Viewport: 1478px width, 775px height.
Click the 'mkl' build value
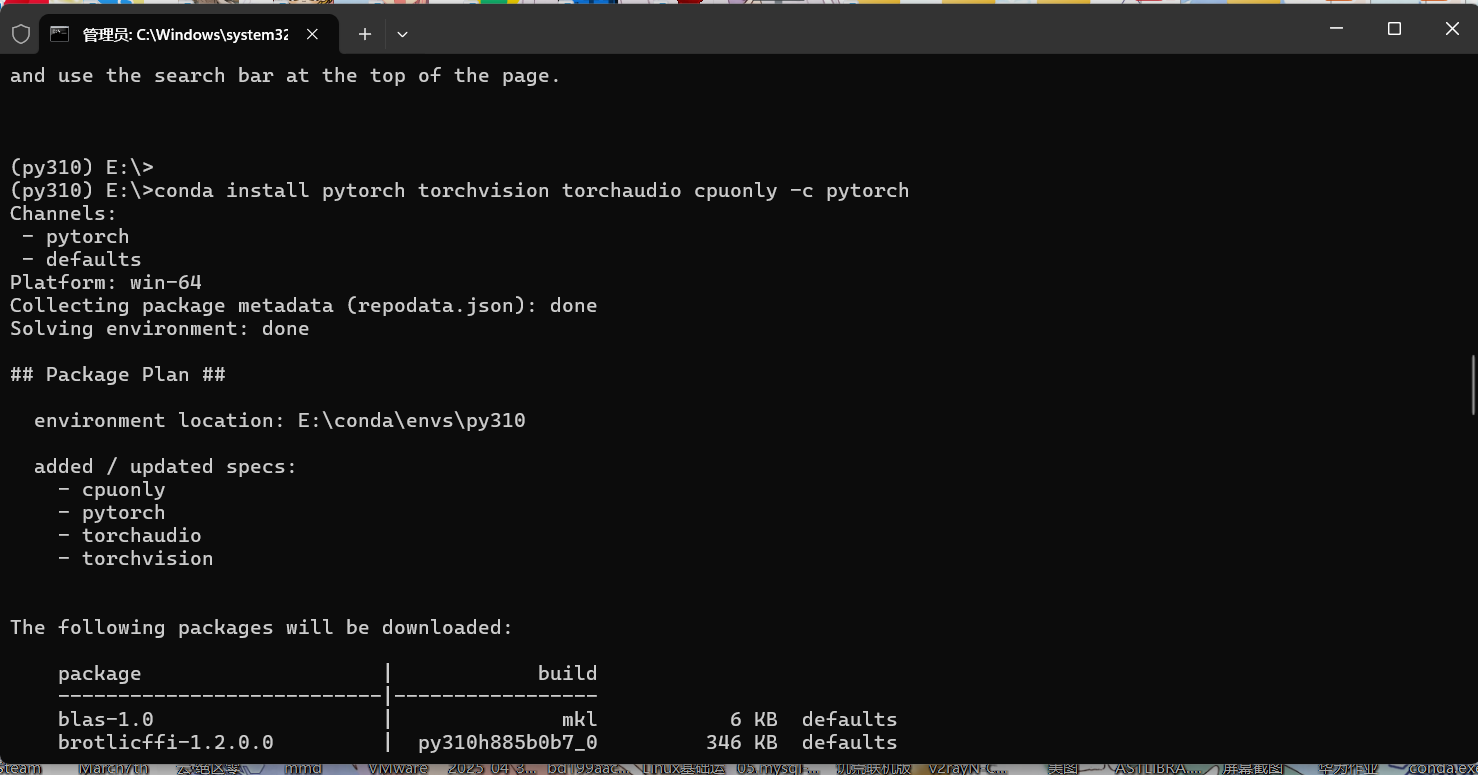[580, 719]
